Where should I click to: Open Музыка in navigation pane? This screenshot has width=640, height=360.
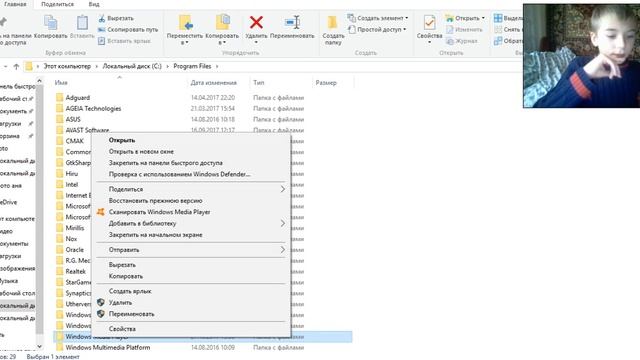coord(9,281)
